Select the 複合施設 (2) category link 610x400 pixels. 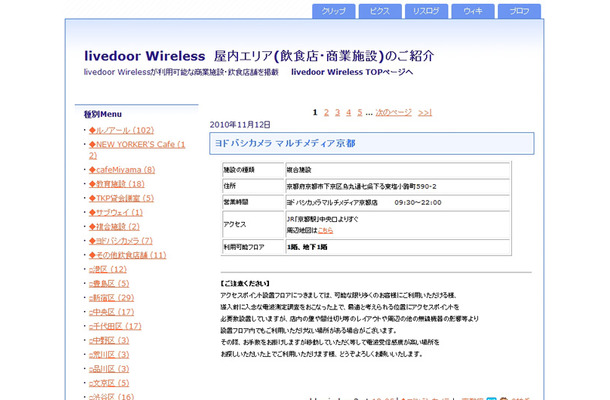point(114,226)
